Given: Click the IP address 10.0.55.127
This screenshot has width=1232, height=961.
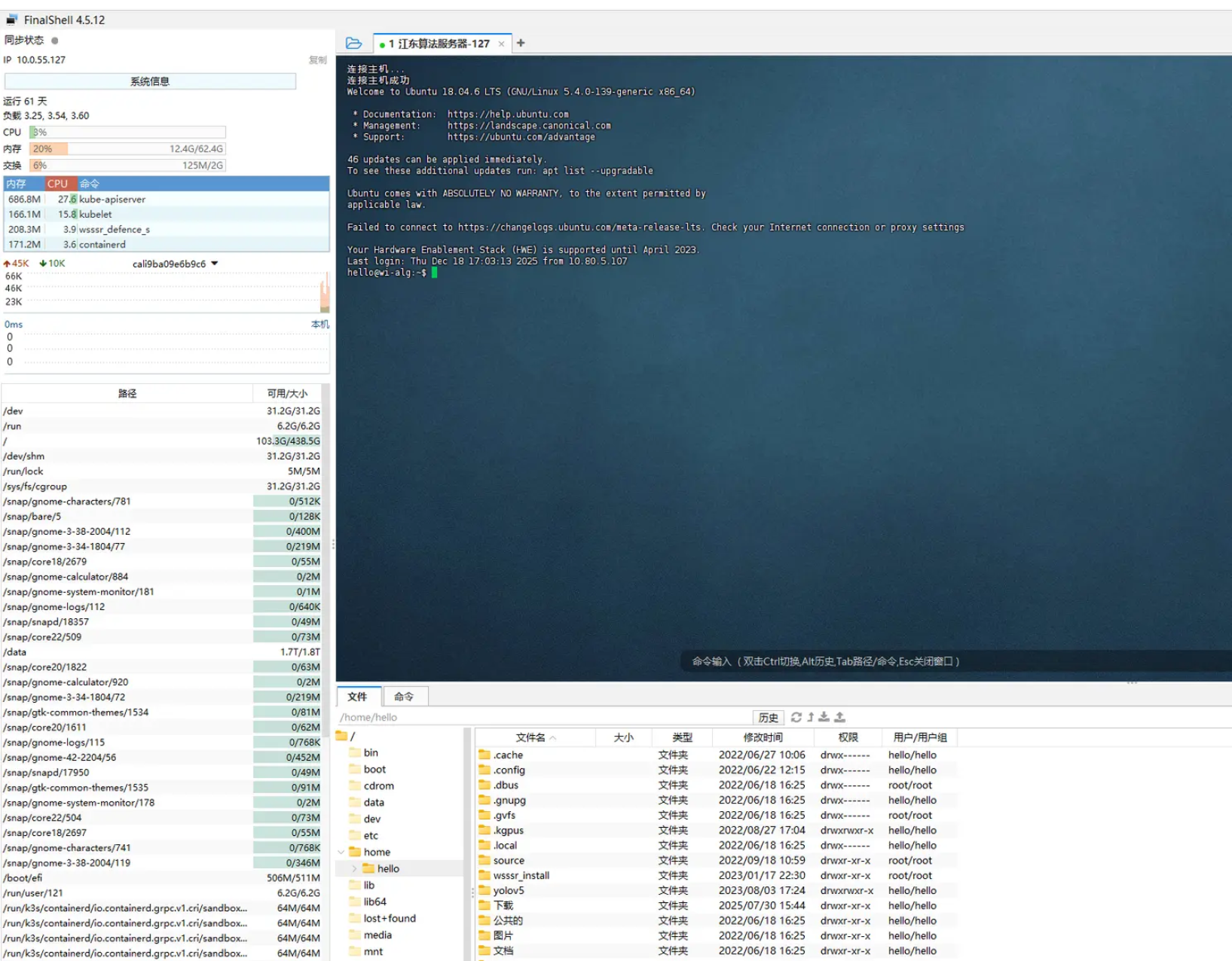Looking at the screenshot, I should pos(41,60).
